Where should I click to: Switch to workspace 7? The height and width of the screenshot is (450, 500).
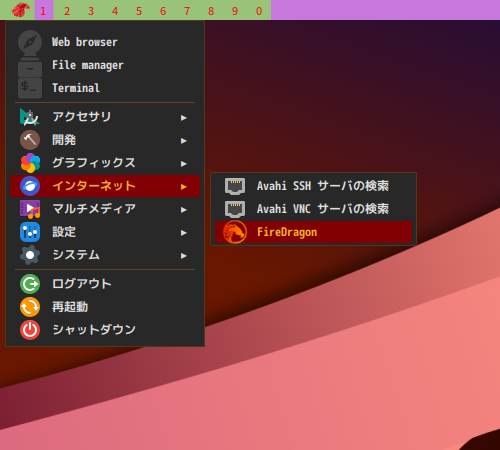pos(187,11)
